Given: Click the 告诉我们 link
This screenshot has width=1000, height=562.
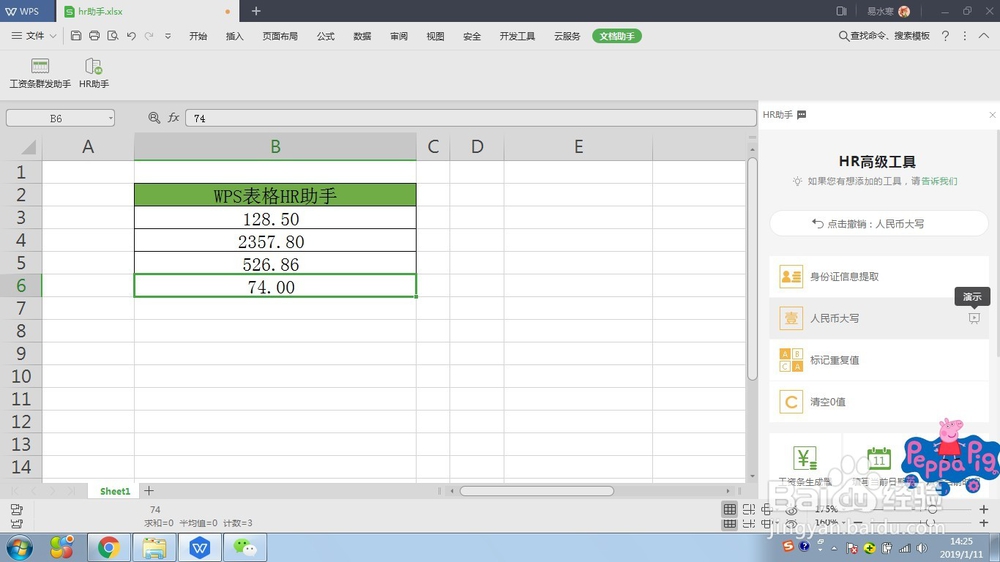Looking at the screenshot, I should (x=939, y=181).
